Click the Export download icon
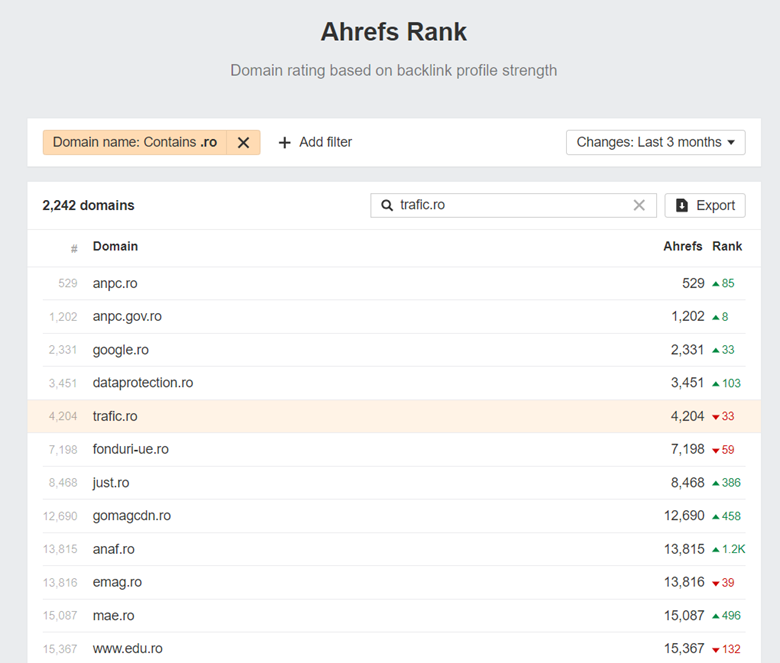The width and height of the screenshot is (780, 663). 682,205
